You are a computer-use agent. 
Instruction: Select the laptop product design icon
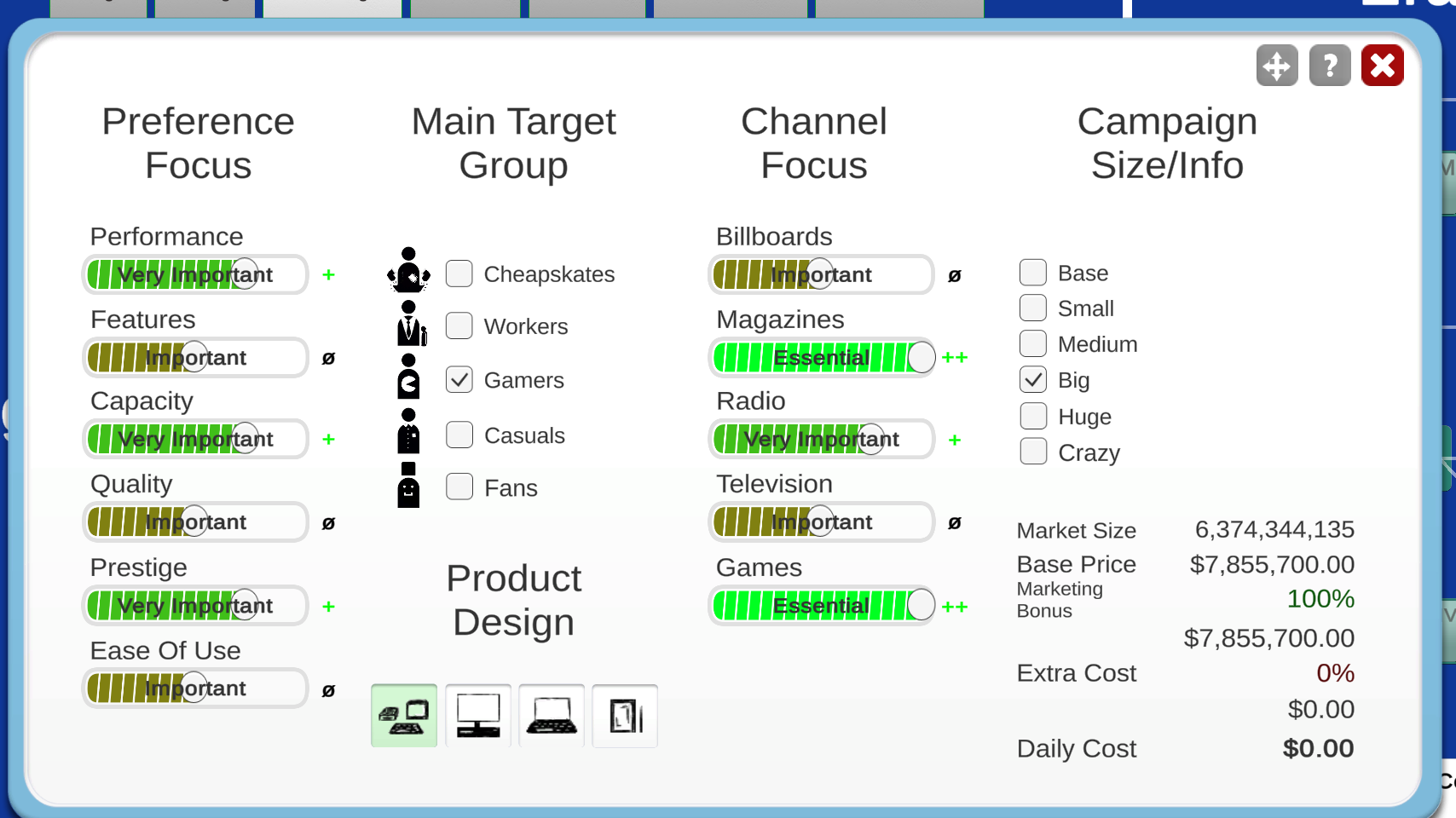tap(552, 716)
